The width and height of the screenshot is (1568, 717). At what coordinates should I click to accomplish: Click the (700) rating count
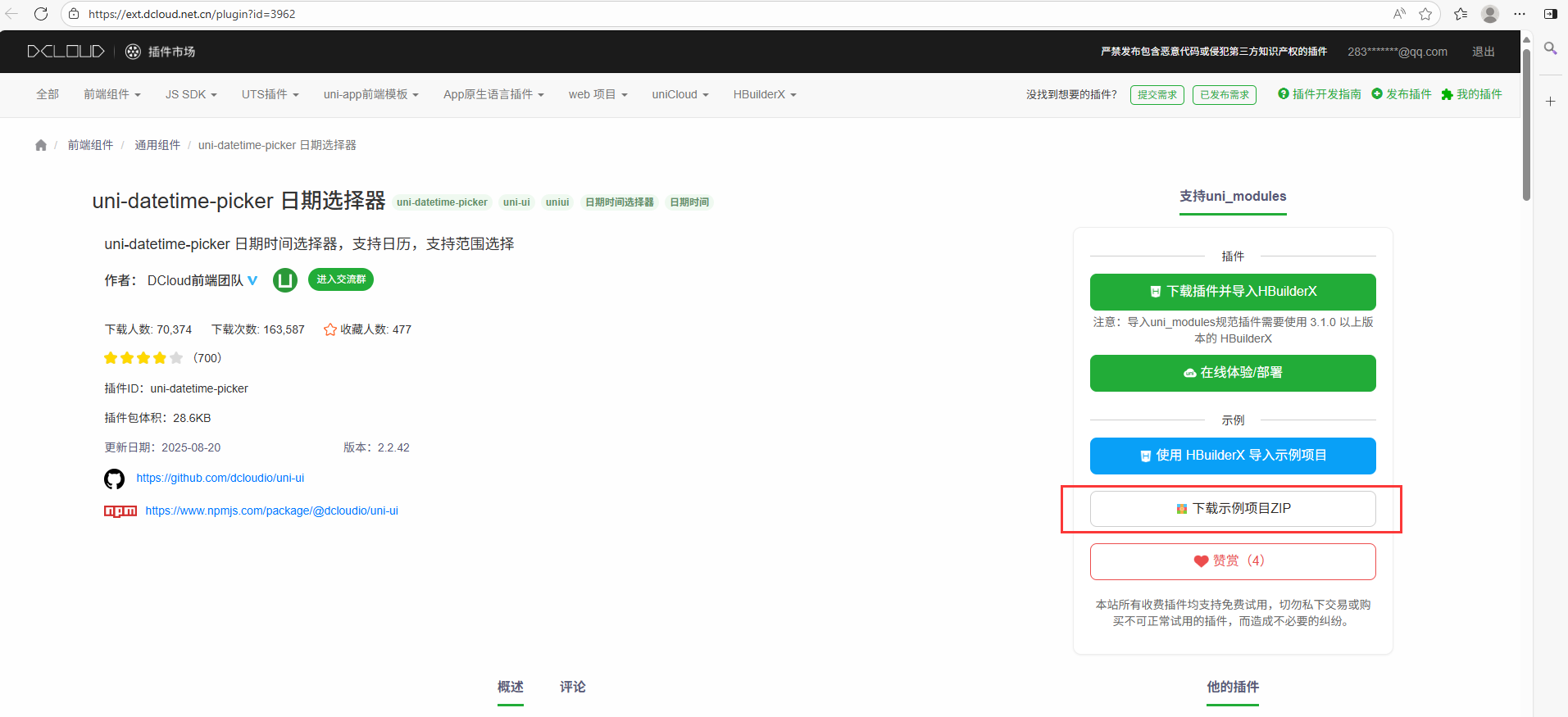point(207,358)
